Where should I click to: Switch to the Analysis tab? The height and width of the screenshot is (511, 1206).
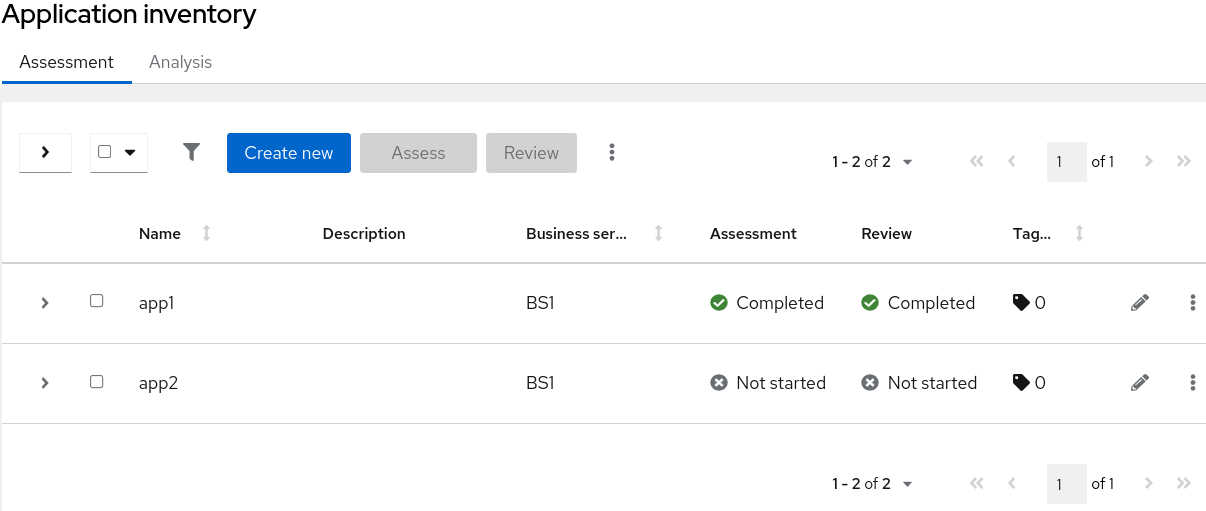point(180,62)
